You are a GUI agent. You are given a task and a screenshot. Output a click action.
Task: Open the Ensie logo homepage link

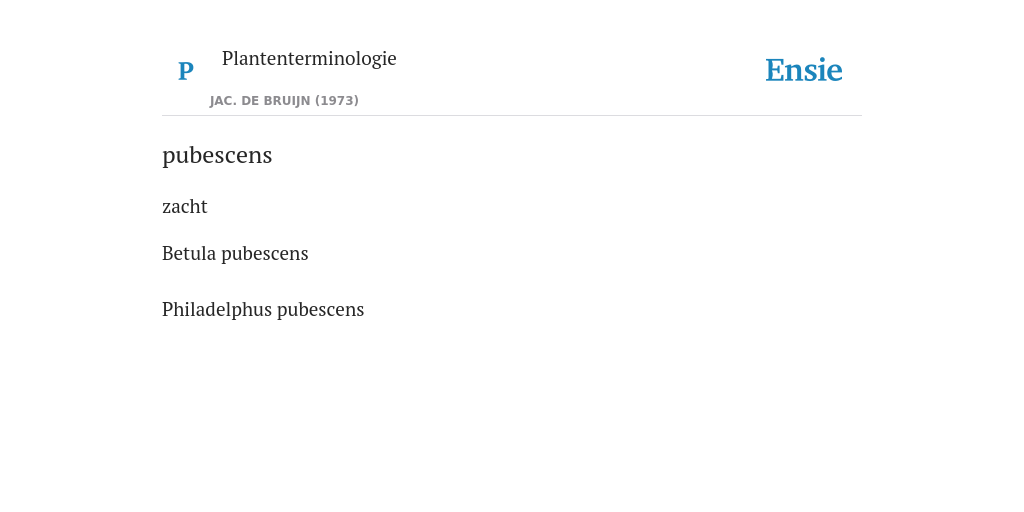pyautogui.click(x=804, y=70)
